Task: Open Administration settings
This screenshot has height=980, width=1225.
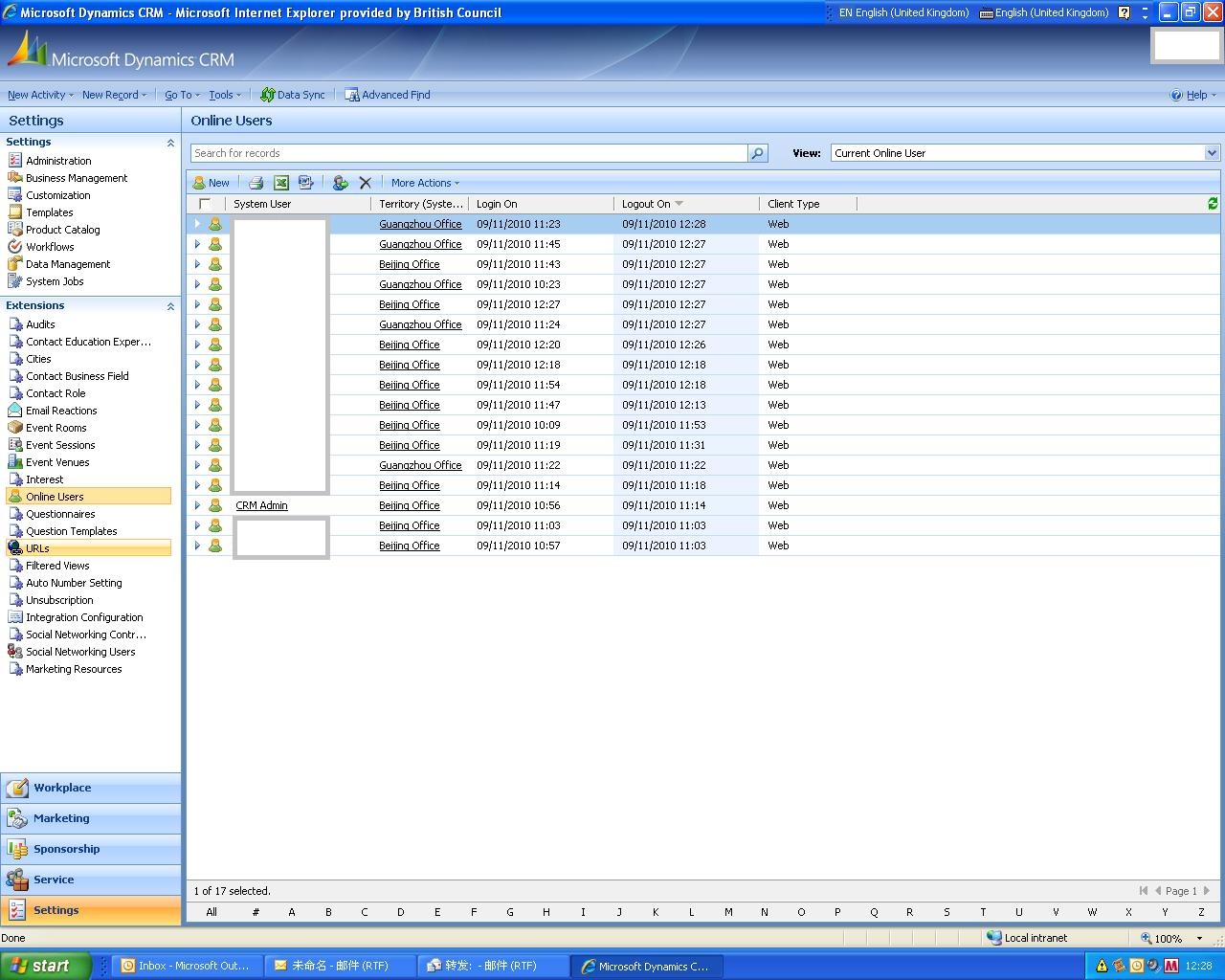Action: tap(58, 161)
